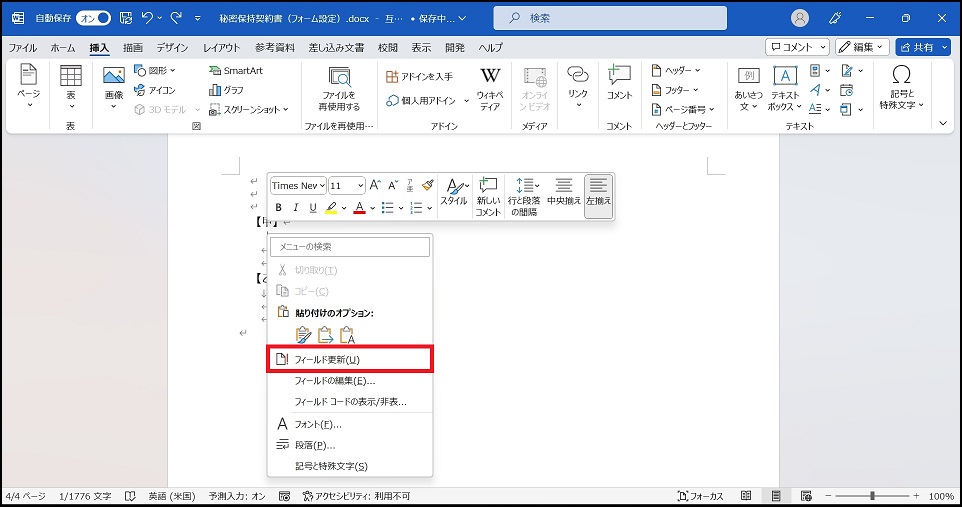Toggle underline in mini toolbar
Screen dimensions: 962x507
[313, 208]
